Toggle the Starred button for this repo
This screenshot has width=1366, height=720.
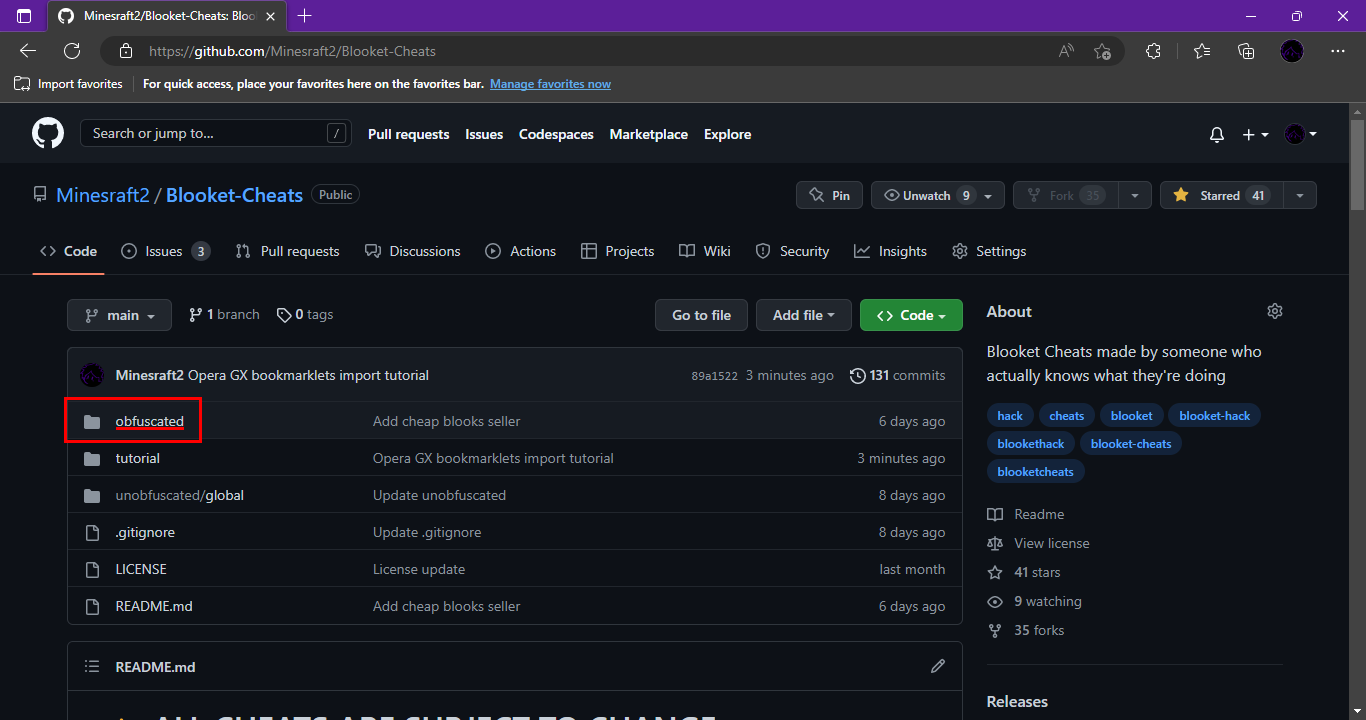1220,195
